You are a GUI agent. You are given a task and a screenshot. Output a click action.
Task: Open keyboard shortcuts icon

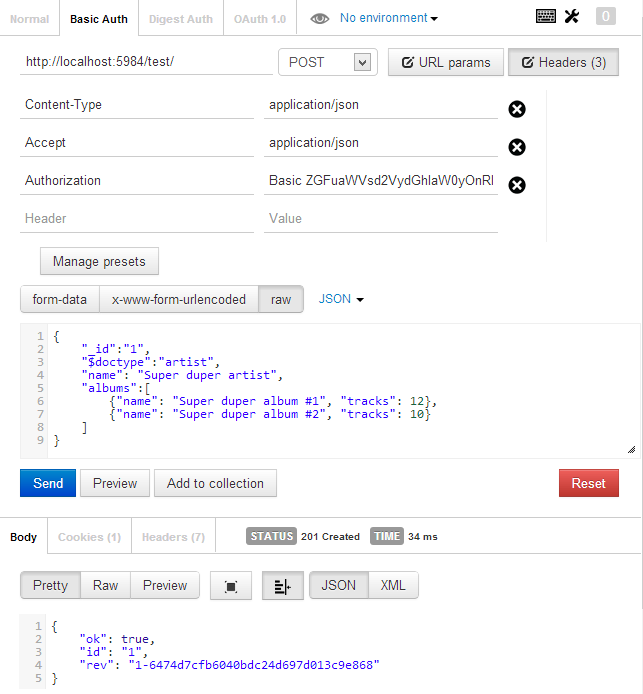[x=546, y=16]
